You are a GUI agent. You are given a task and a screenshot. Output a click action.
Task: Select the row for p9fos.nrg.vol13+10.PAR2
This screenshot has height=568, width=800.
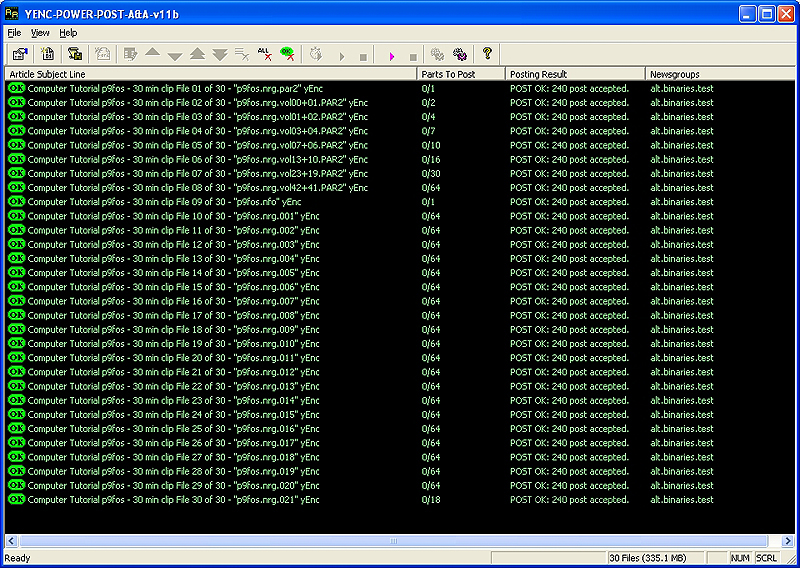click(x=400, y=159)
